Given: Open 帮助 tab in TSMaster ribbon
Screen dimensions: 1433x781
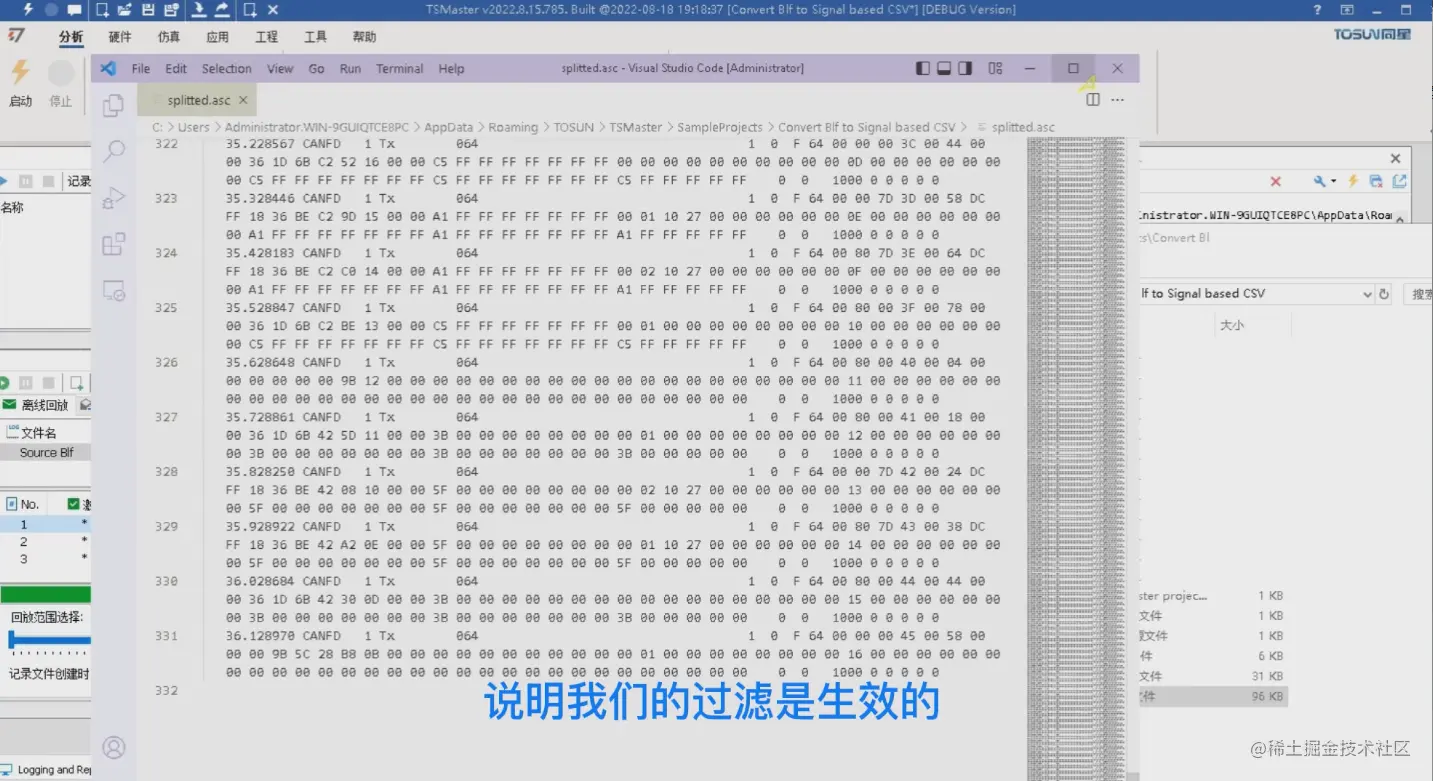Looking at the screenshot, I should point(365,37).
